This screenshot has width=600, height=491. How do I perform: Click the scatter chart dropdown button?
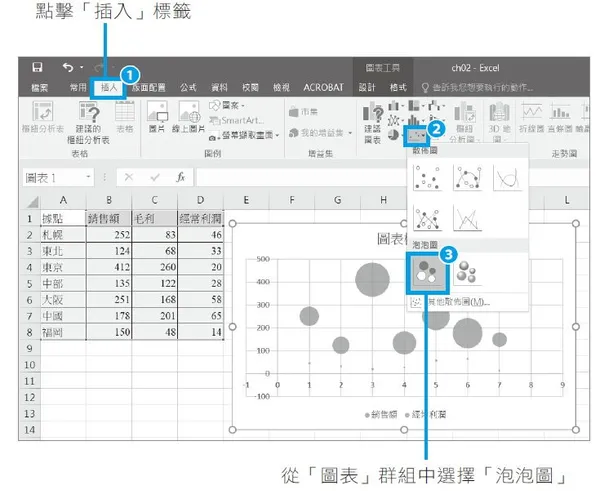[416, 135]
